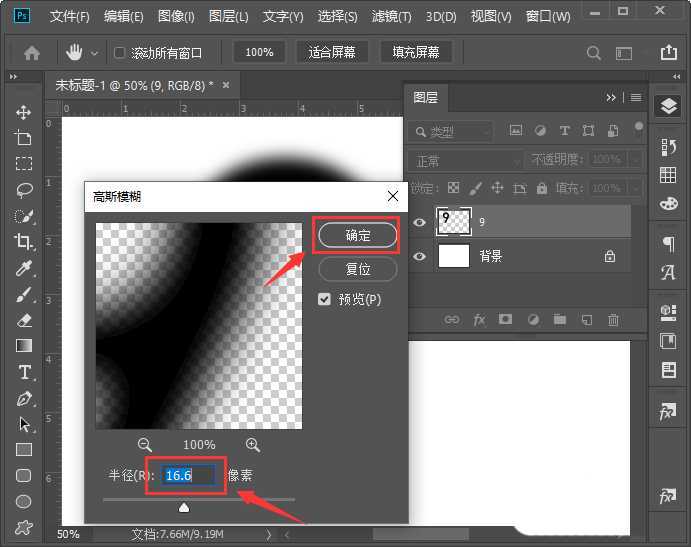Select the Horizontal Type tool

[x=24, y=372]
